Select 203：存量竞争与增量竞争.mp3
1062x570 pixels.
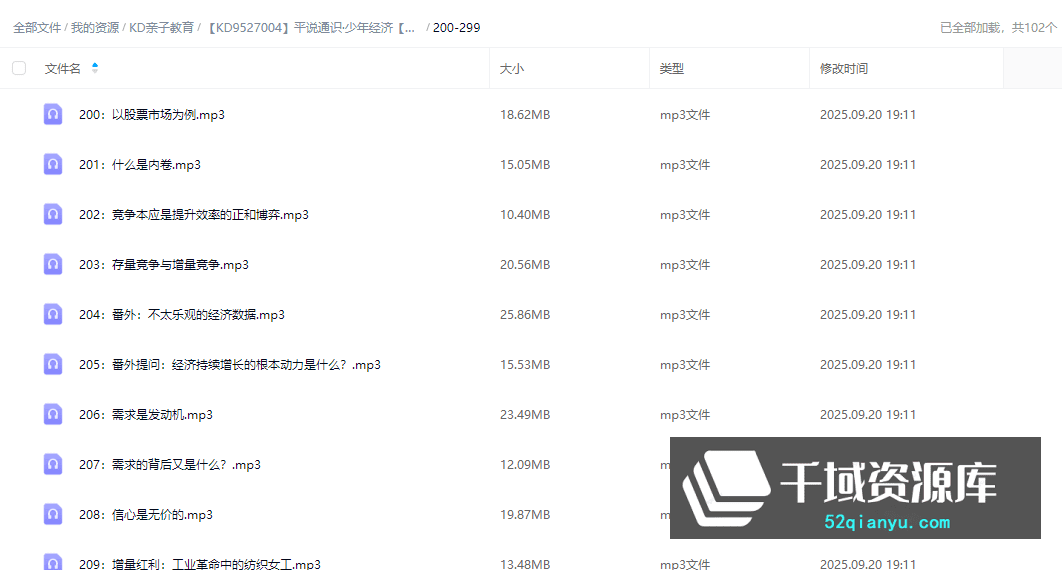[164, 265]
